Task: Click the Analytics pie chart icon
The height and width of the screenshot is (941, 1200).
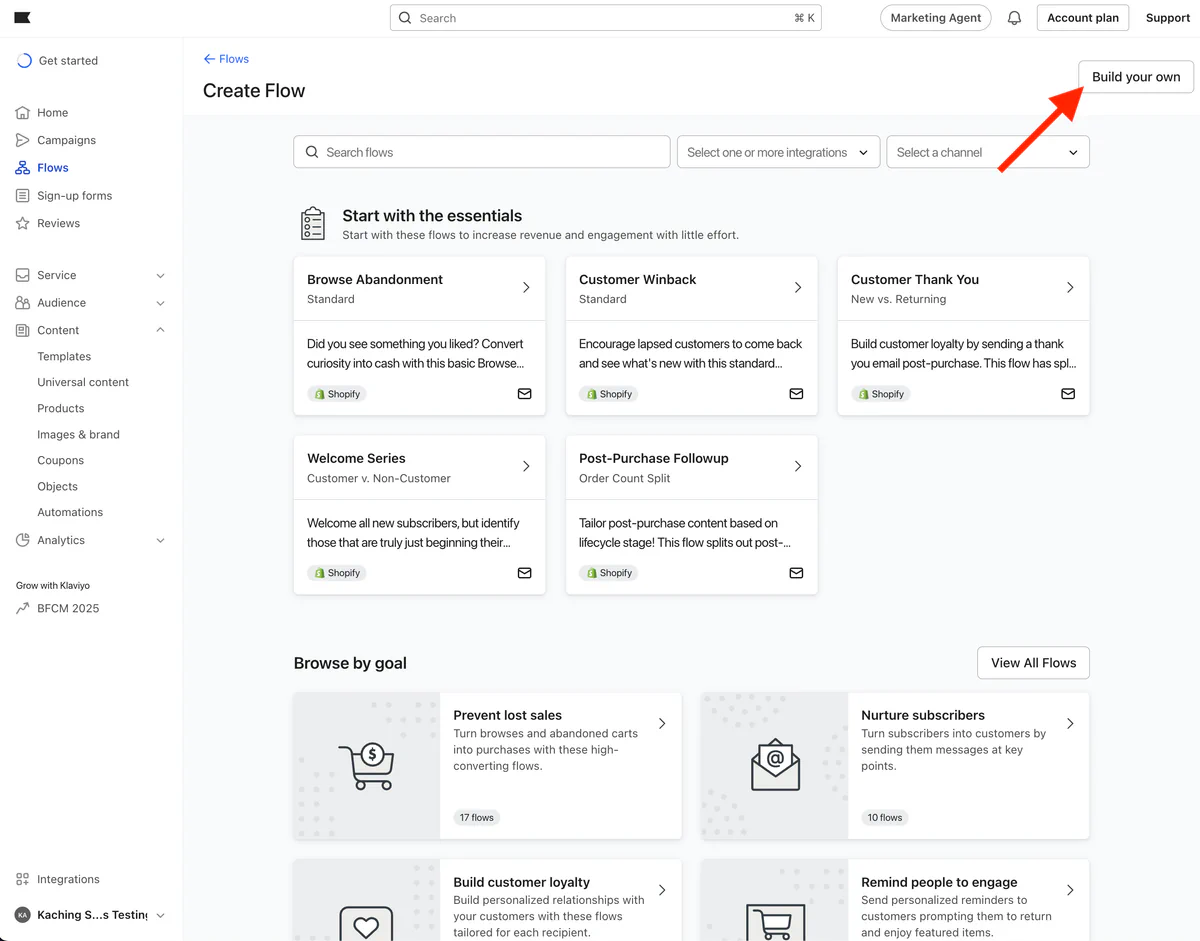Action: (x=23, y=540)
